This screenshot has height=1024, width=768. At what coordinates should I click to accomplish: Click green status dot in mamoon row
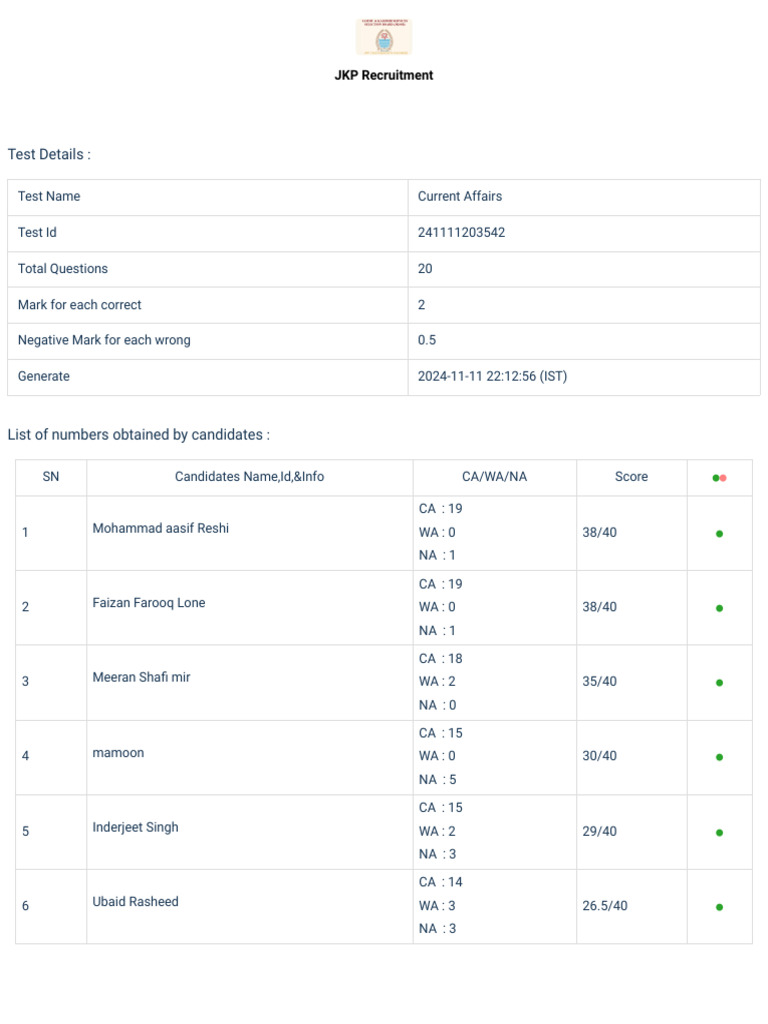pos(719,757)
